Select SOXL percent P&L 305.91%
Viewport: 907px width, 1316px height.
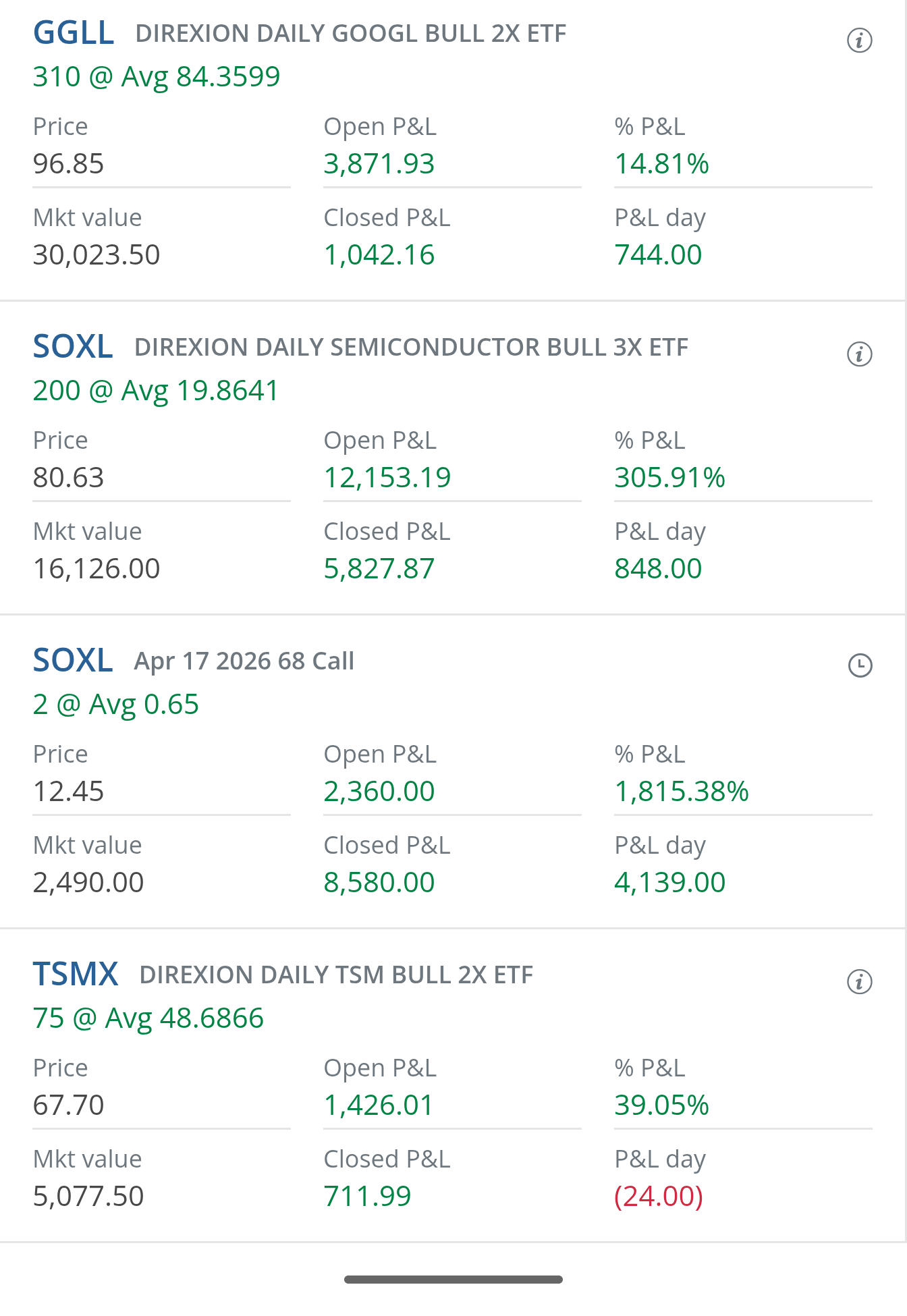[670, 478]
